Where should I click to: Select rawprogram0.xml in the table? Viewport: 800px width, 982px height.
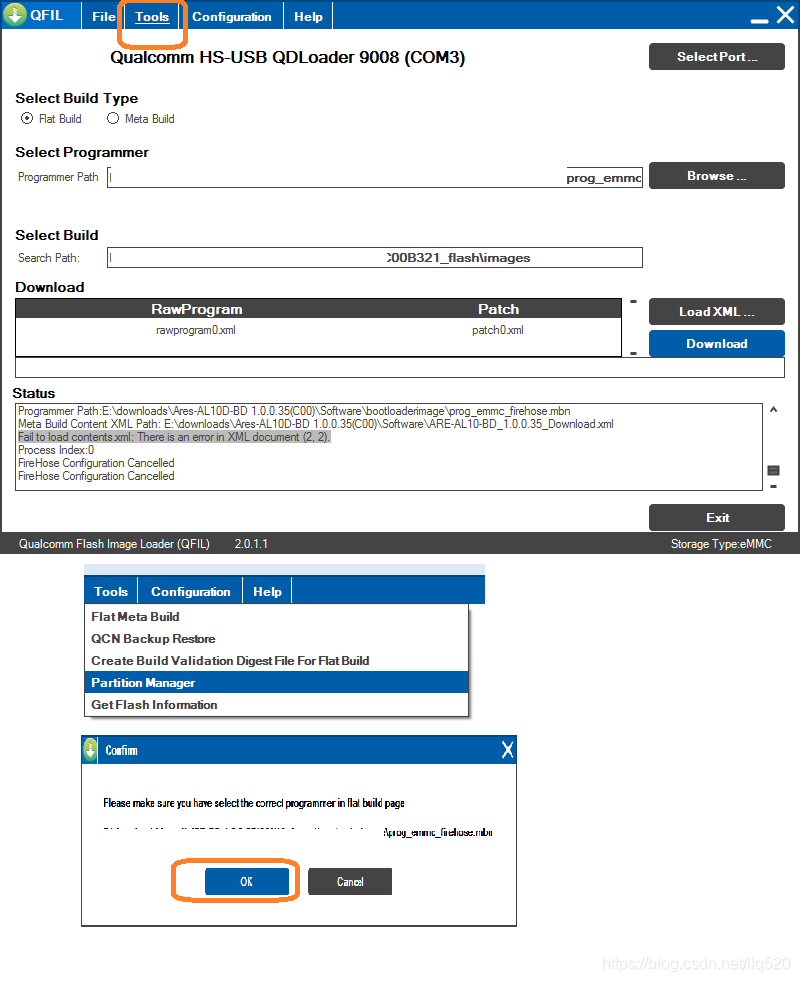tap(196, 330)
